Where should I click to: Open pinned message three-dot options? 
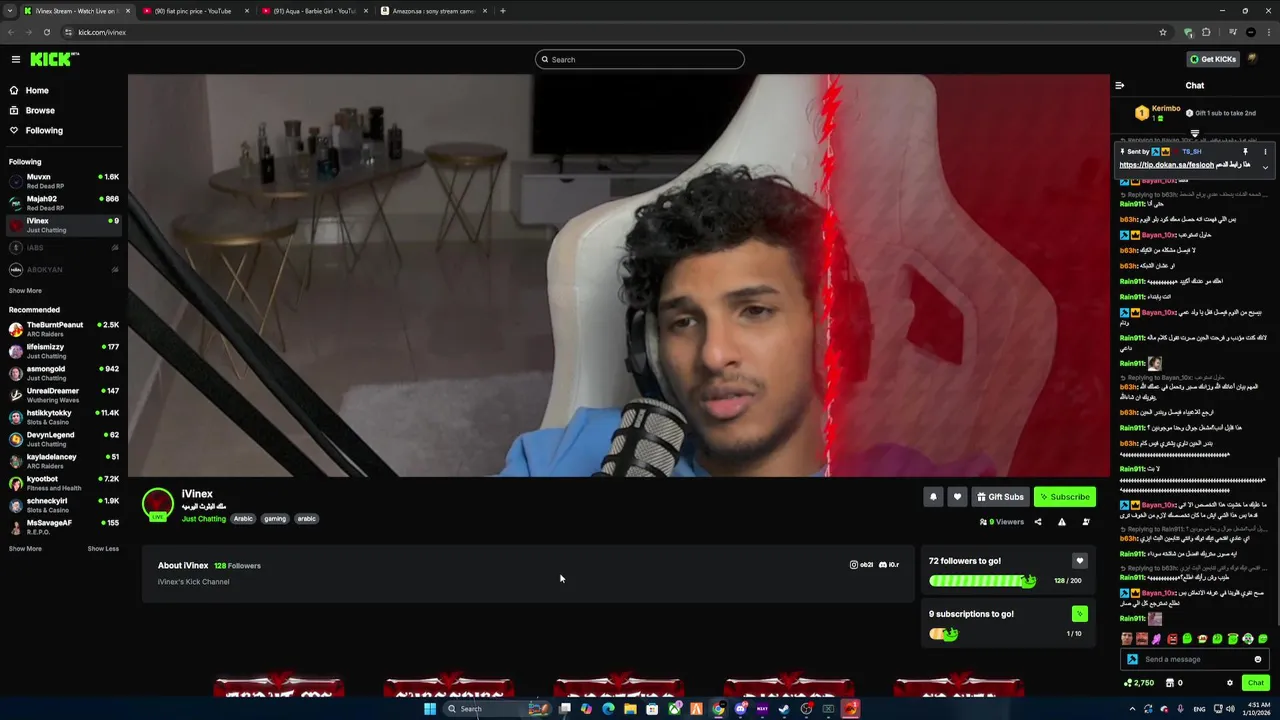click(1265, 152)
